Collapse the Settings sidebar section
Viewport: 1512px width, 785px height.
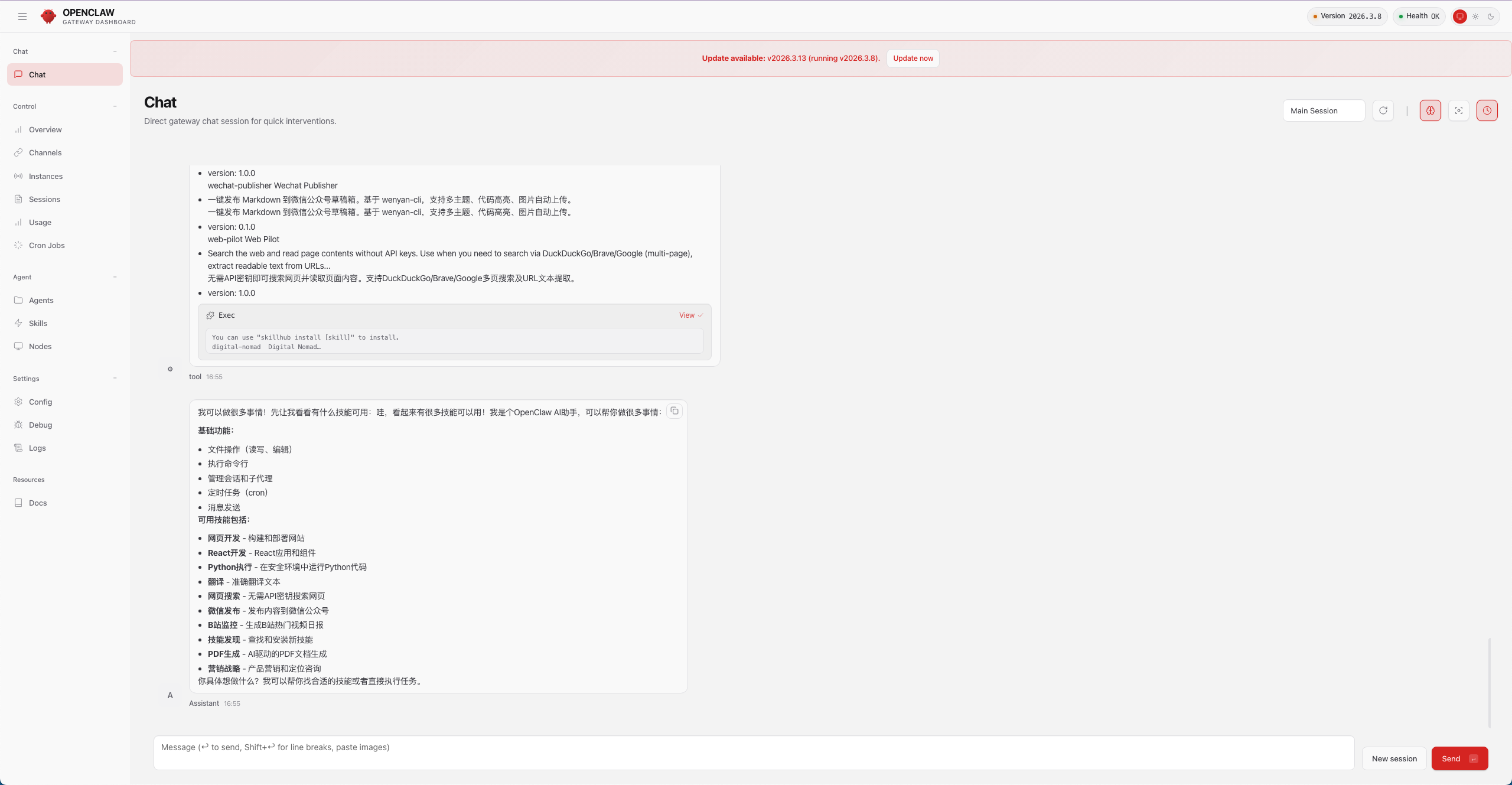[115, 379]
